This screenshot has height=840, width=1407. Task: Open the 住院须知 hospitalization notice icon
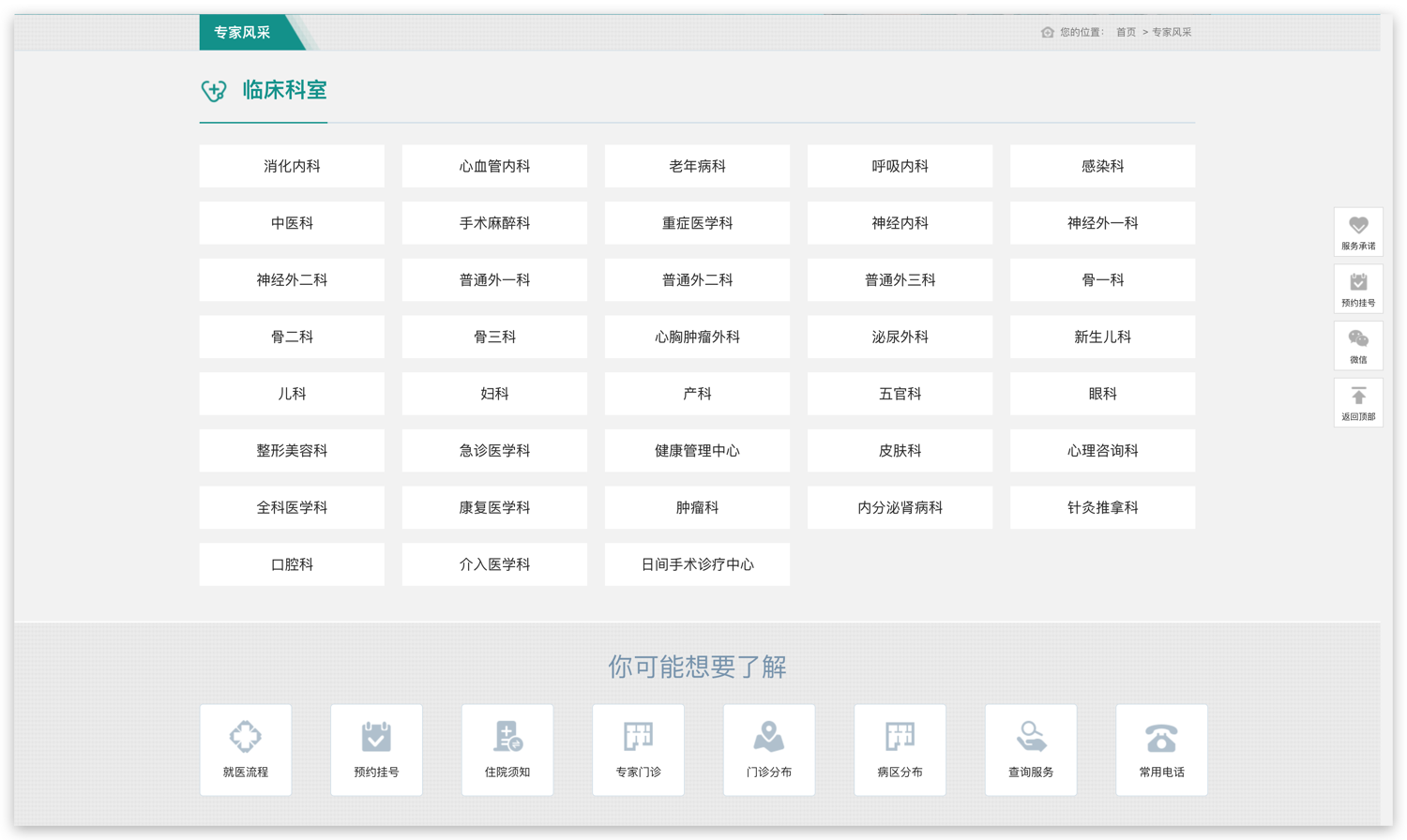[507, 749]
